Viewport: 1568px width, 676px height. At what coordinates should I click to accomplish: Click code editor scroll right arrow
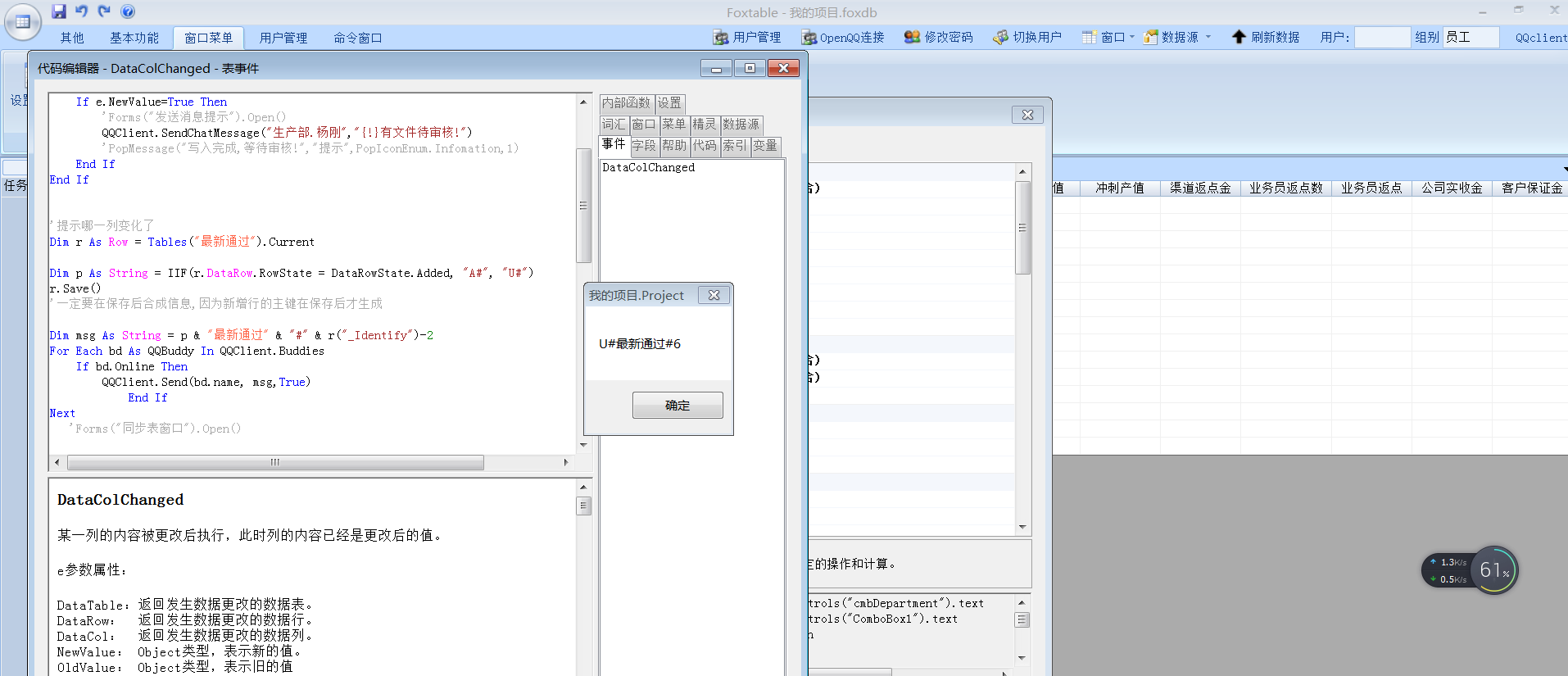click(565, 462)
